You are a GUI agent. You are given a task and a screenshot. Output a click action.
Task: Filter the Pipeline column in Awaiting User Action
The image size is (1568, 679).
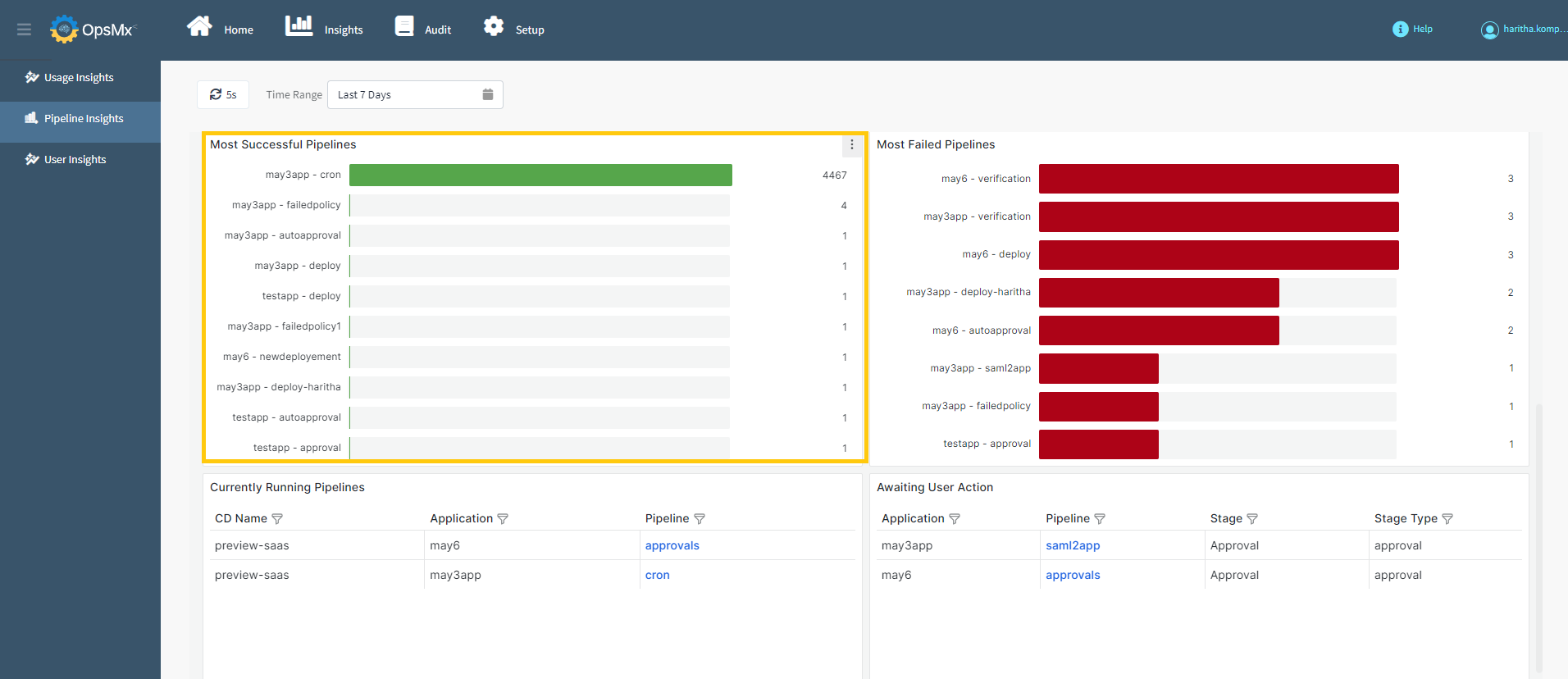(x=1100, y=519)
